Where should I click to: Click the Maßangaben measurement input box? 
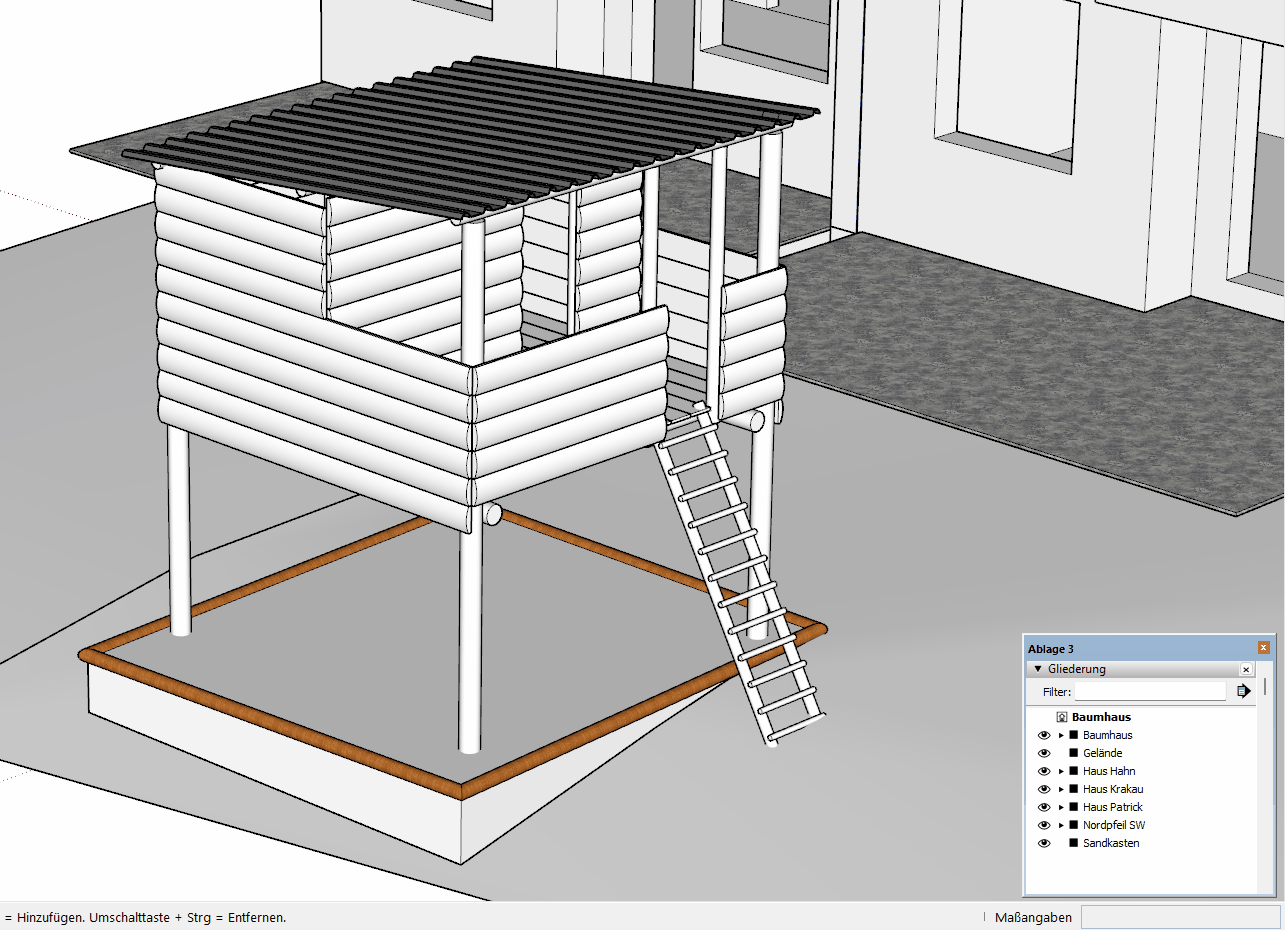pos(1180,917)
